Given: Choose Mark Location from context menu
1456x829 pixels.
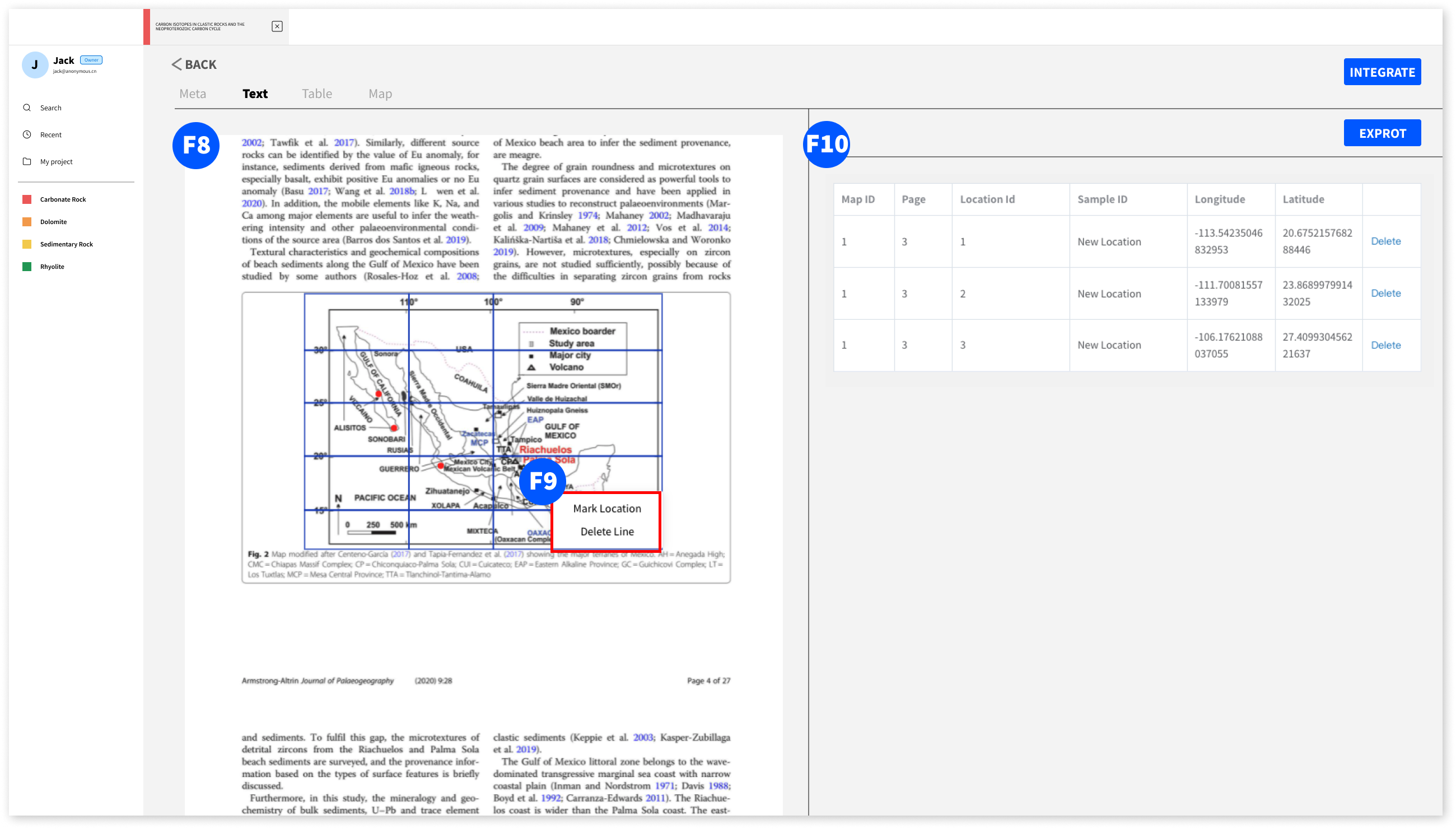Looking at the screenshot, I should pyautogui.click(x=607, y=509).
